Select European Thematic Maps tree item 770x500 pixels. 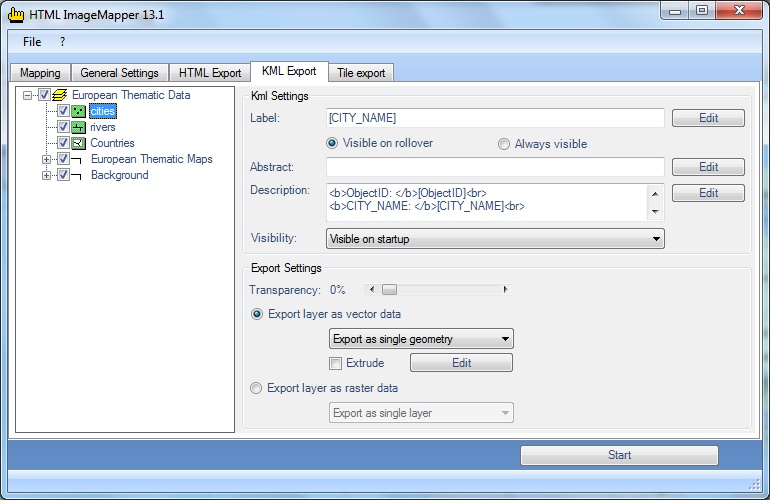(x=151, y=159)
